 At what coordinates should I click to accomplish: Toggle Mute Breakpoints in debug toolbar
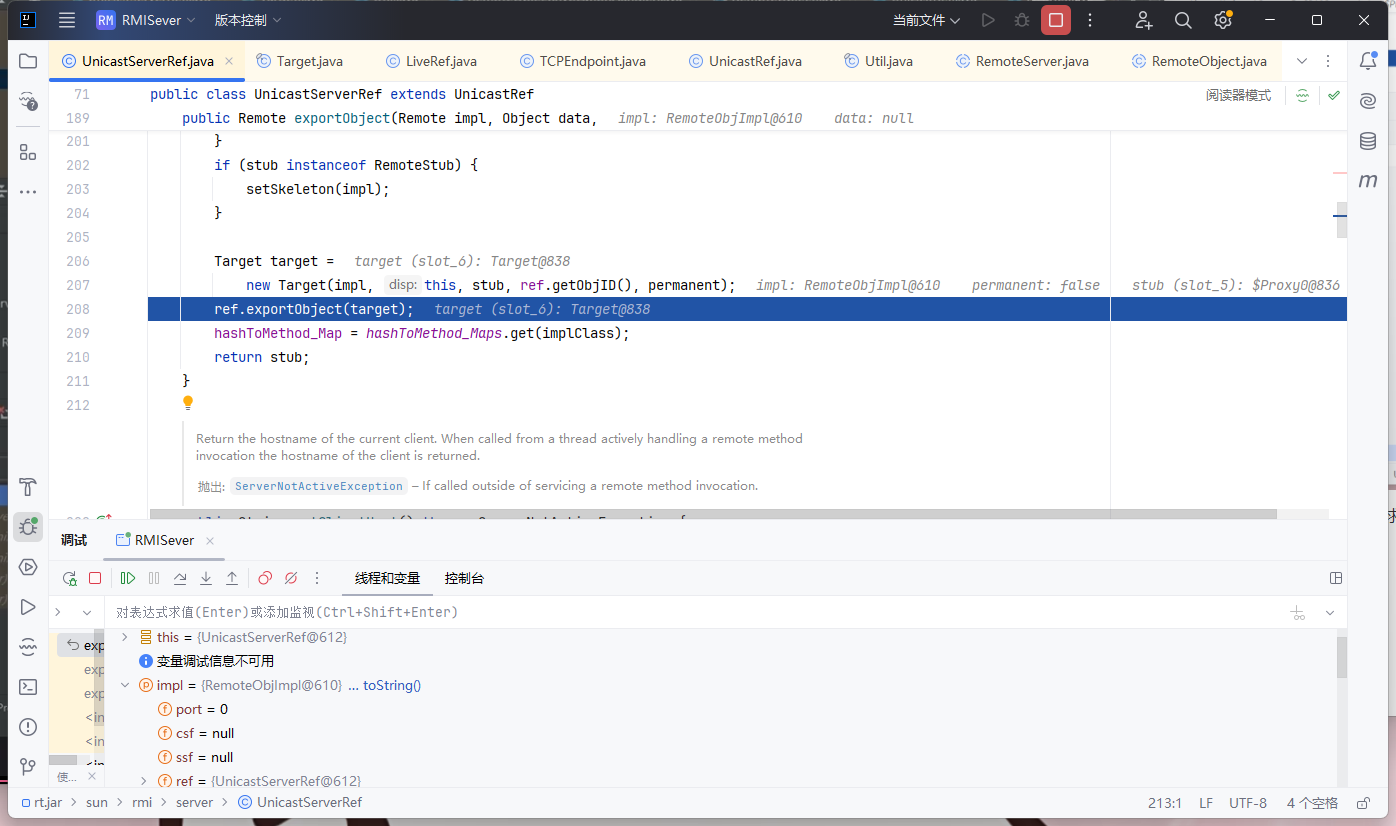(291, 578)
